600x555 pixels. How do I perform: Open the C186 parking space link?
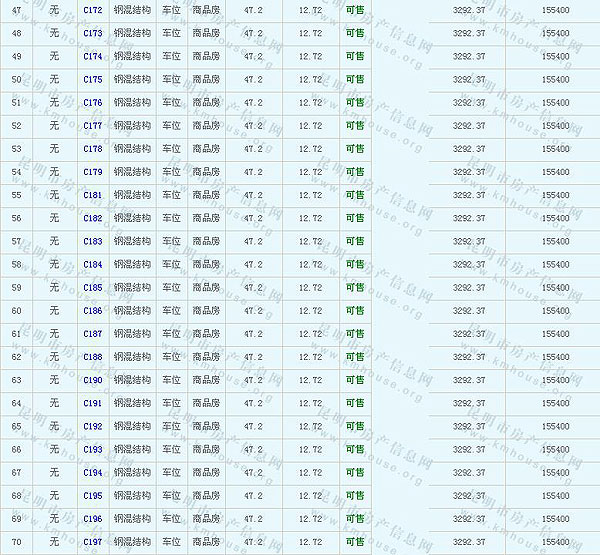click(93, 311)
